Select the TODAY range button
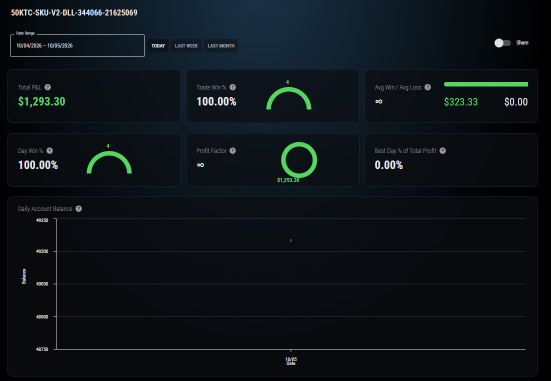Screen dimensions: 551x381 (x=158, y=46)
